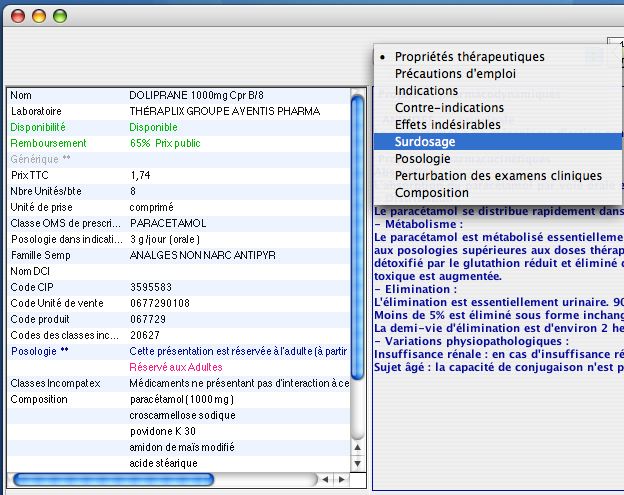
Task: Click the Code CIP value 3595583
Action: tap(151, 287)
